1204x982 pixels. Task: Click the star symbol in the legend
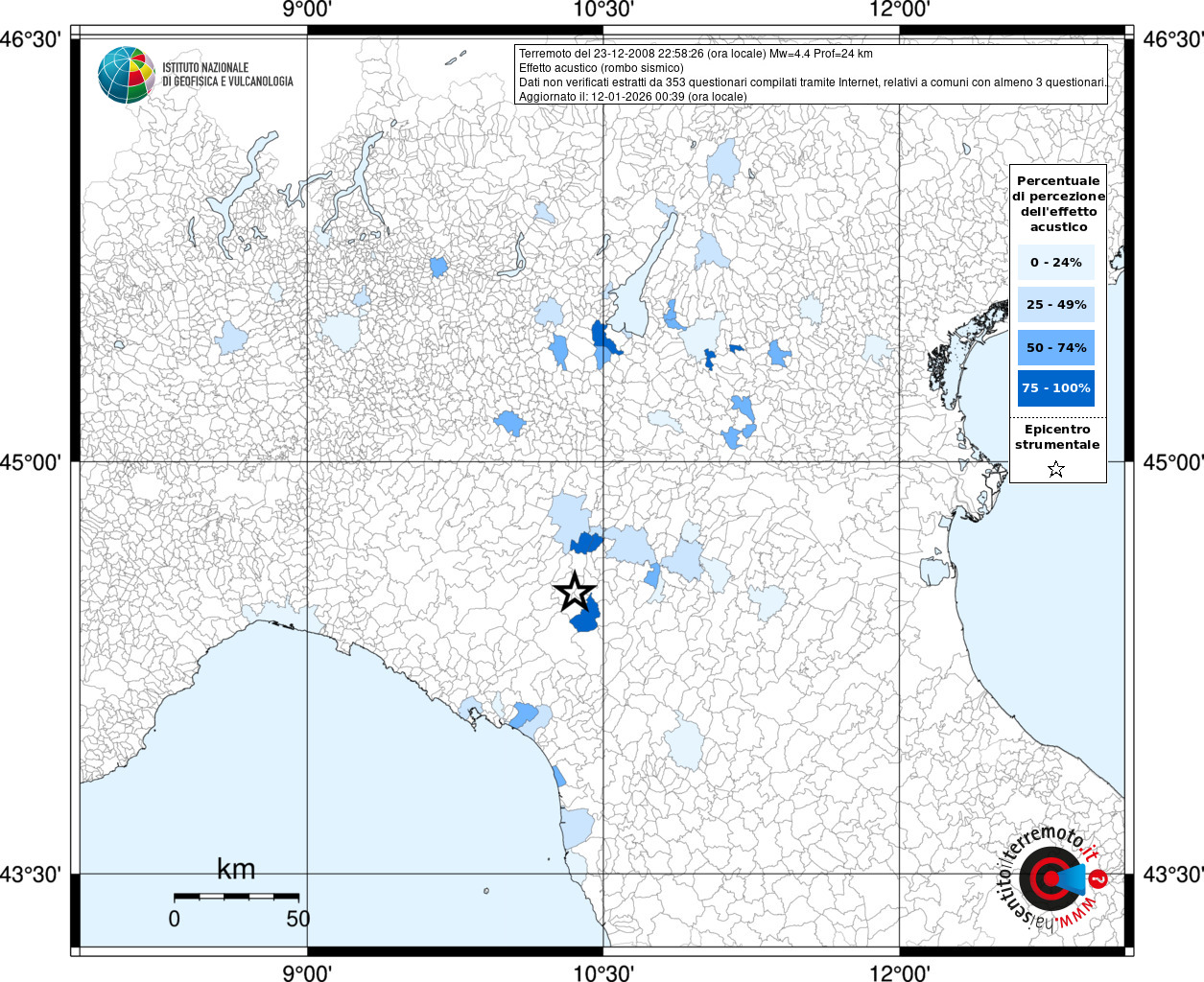click(1056, 469)
